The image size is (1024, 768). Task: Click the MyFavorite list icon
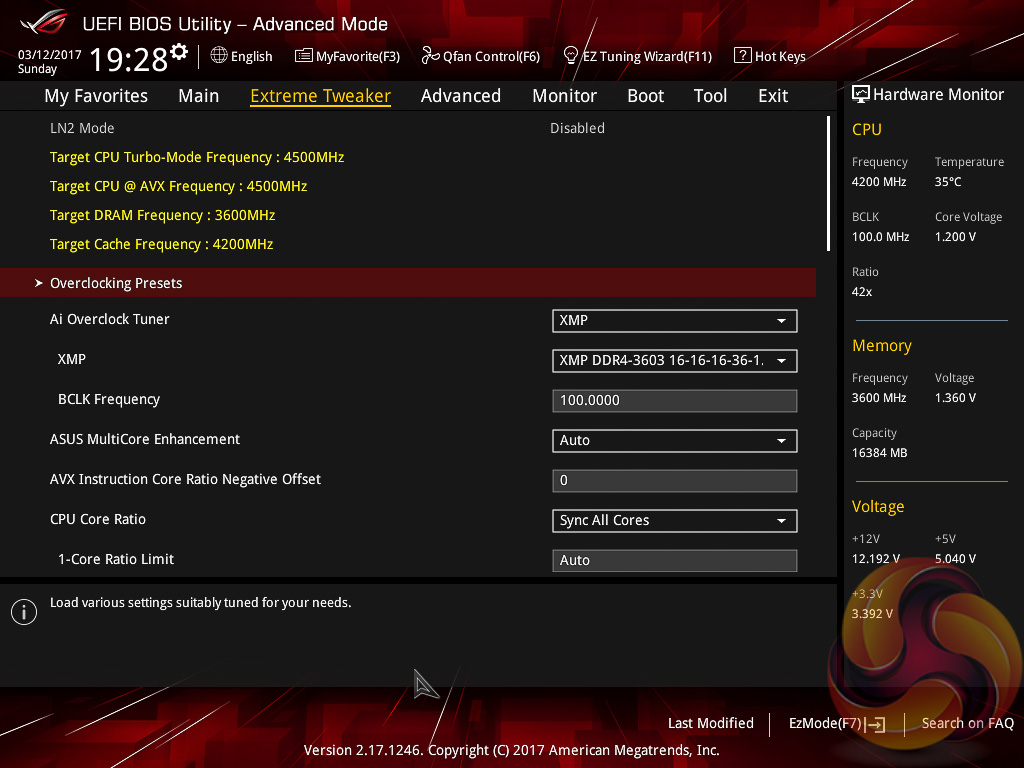point(304,56)
